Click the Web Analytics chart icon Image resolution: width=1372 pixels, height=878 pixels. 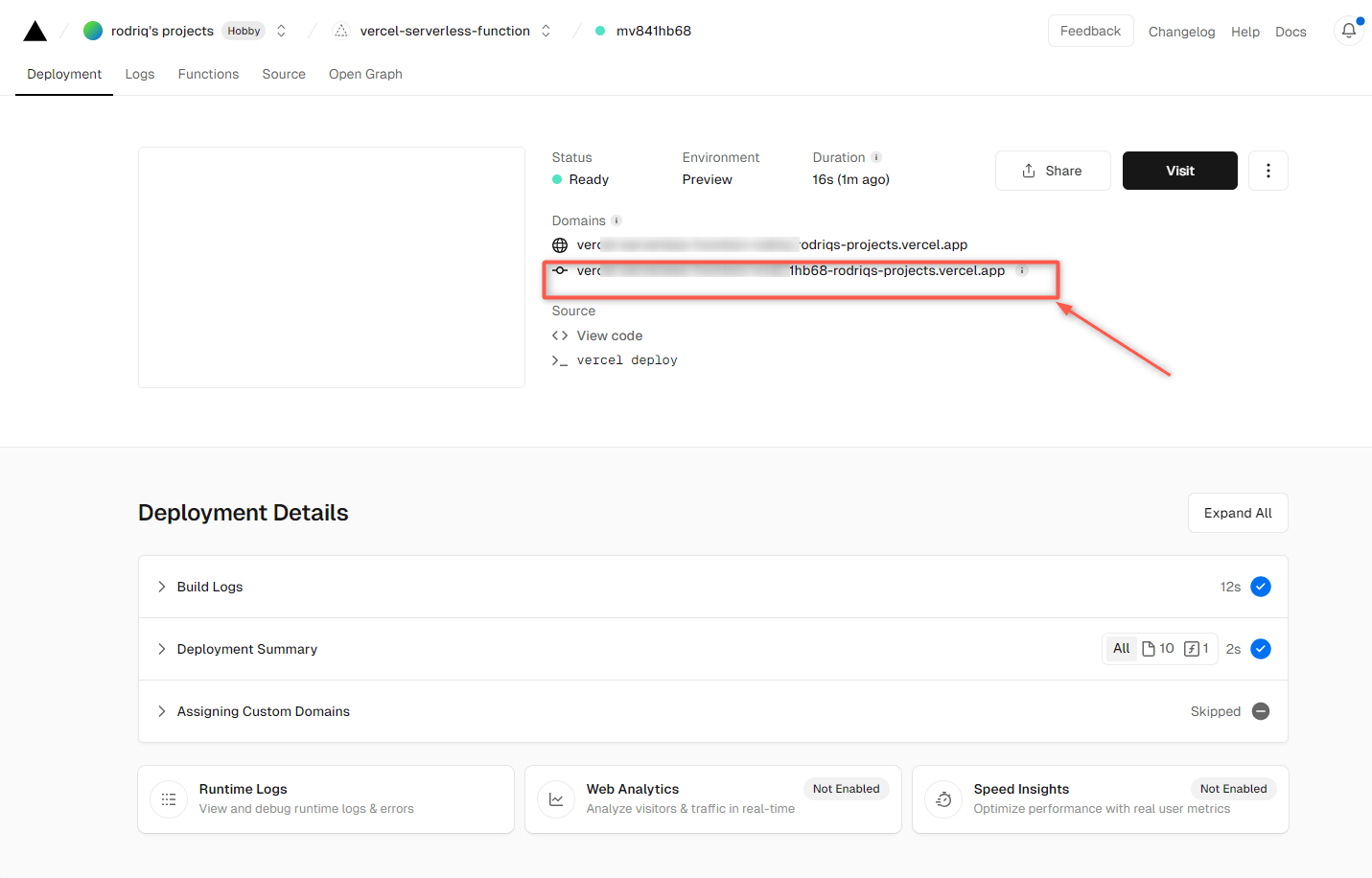pos(556,799)
